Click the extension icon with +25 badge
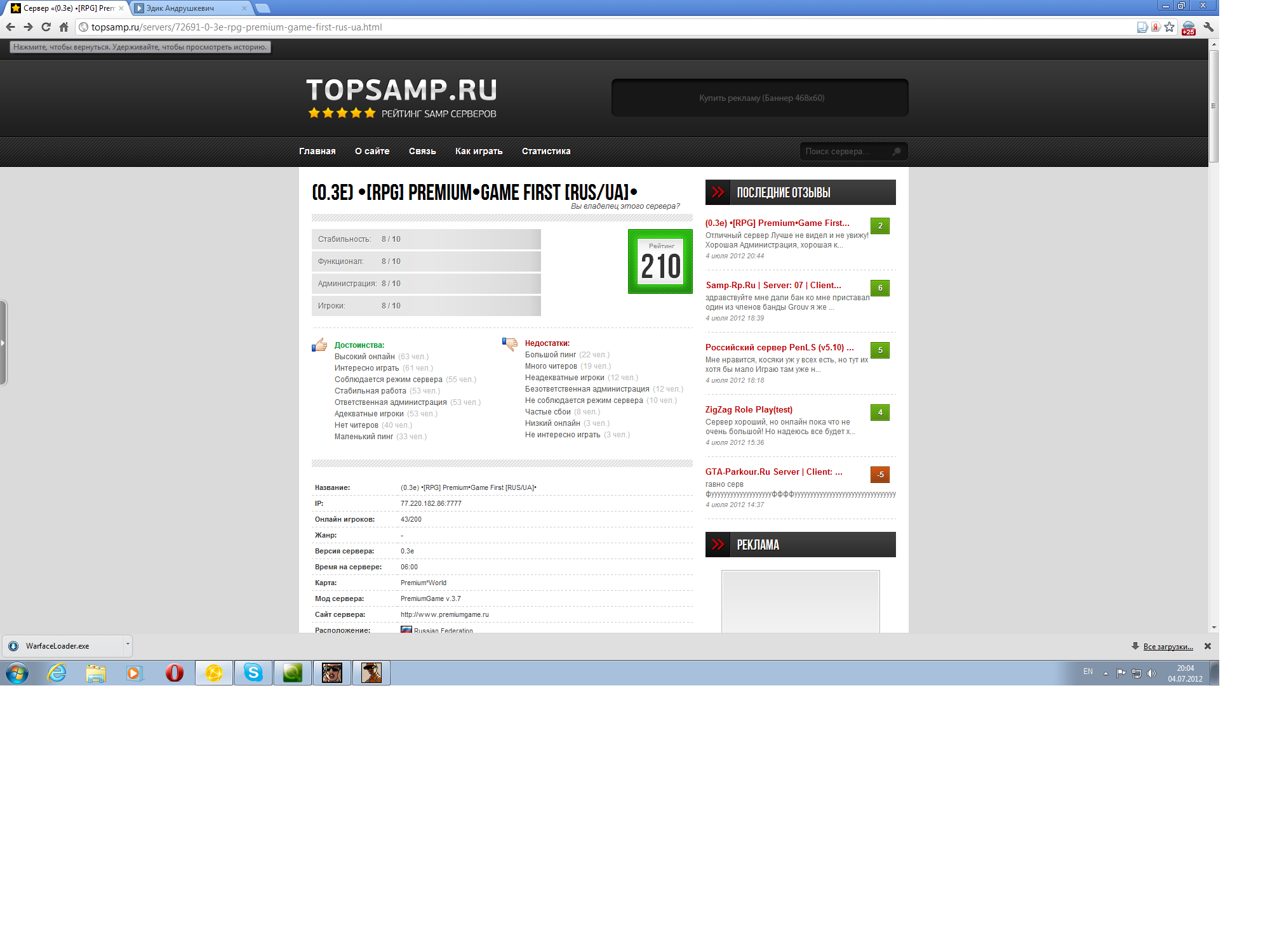 1189,28
